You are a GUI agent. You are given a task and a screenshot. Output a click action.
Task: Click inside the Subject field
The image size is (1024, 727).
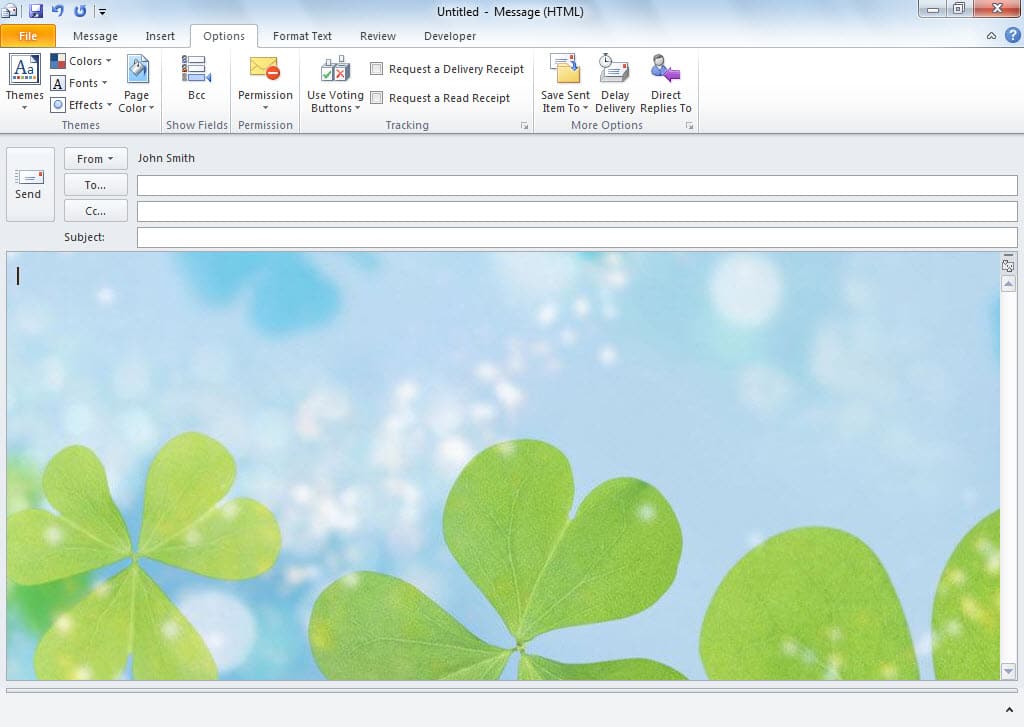pos(400,237)
